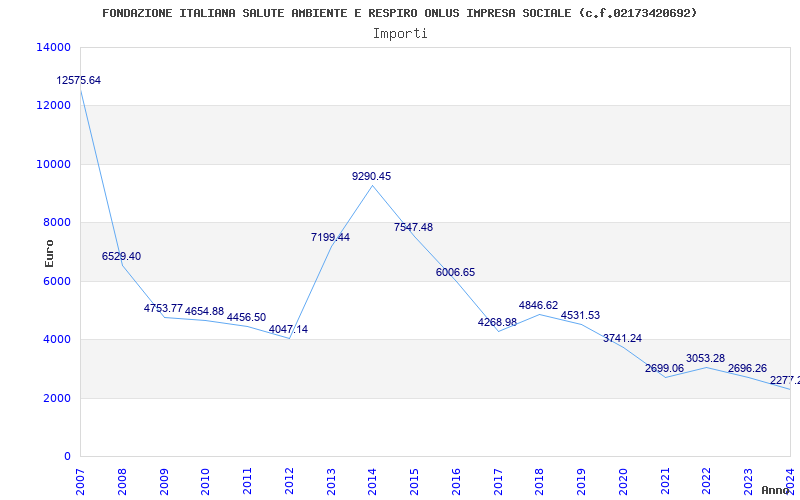Click the 0 y-axis tick label
The height and width of the screenshot is (500, 800).
pos(67,456)
